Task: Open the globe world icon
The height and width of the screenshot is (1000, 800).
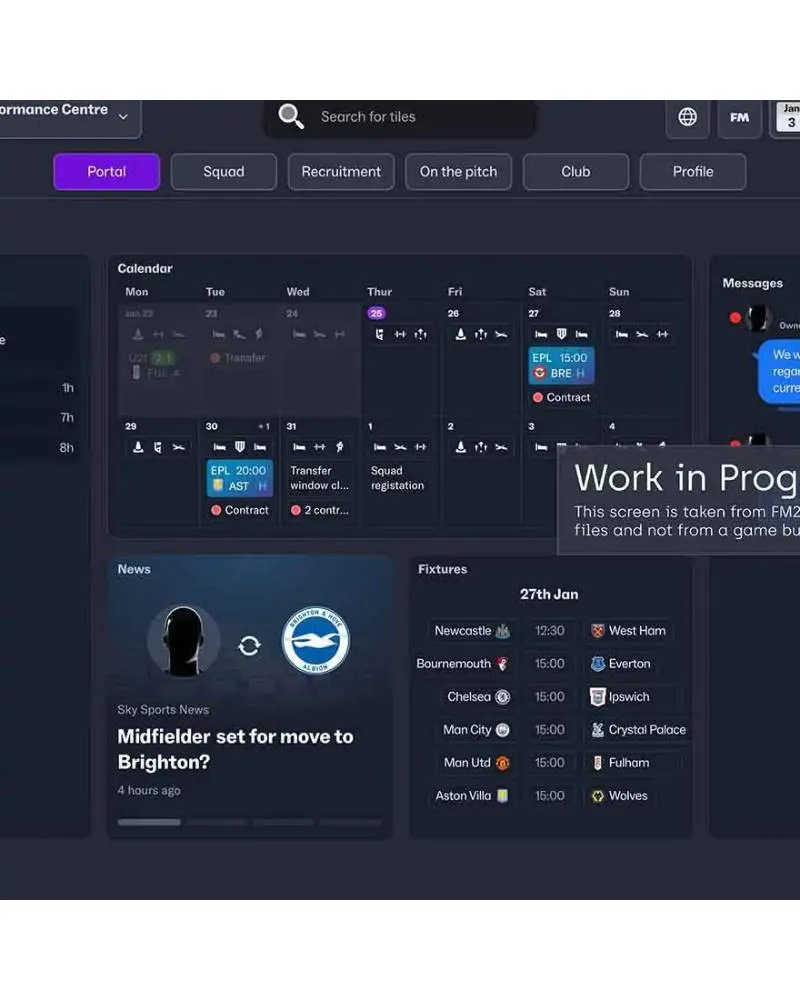Action: (688, 117)
